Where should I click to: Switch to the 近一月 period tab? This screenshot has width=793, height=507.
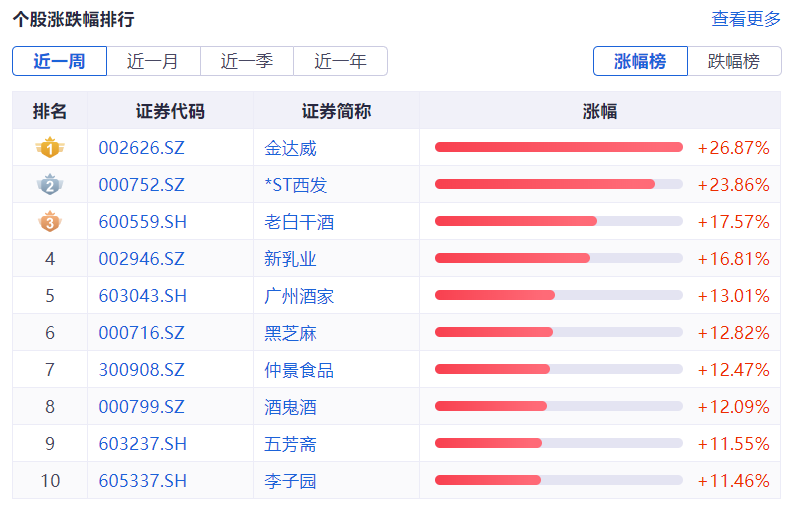(153, 61)
